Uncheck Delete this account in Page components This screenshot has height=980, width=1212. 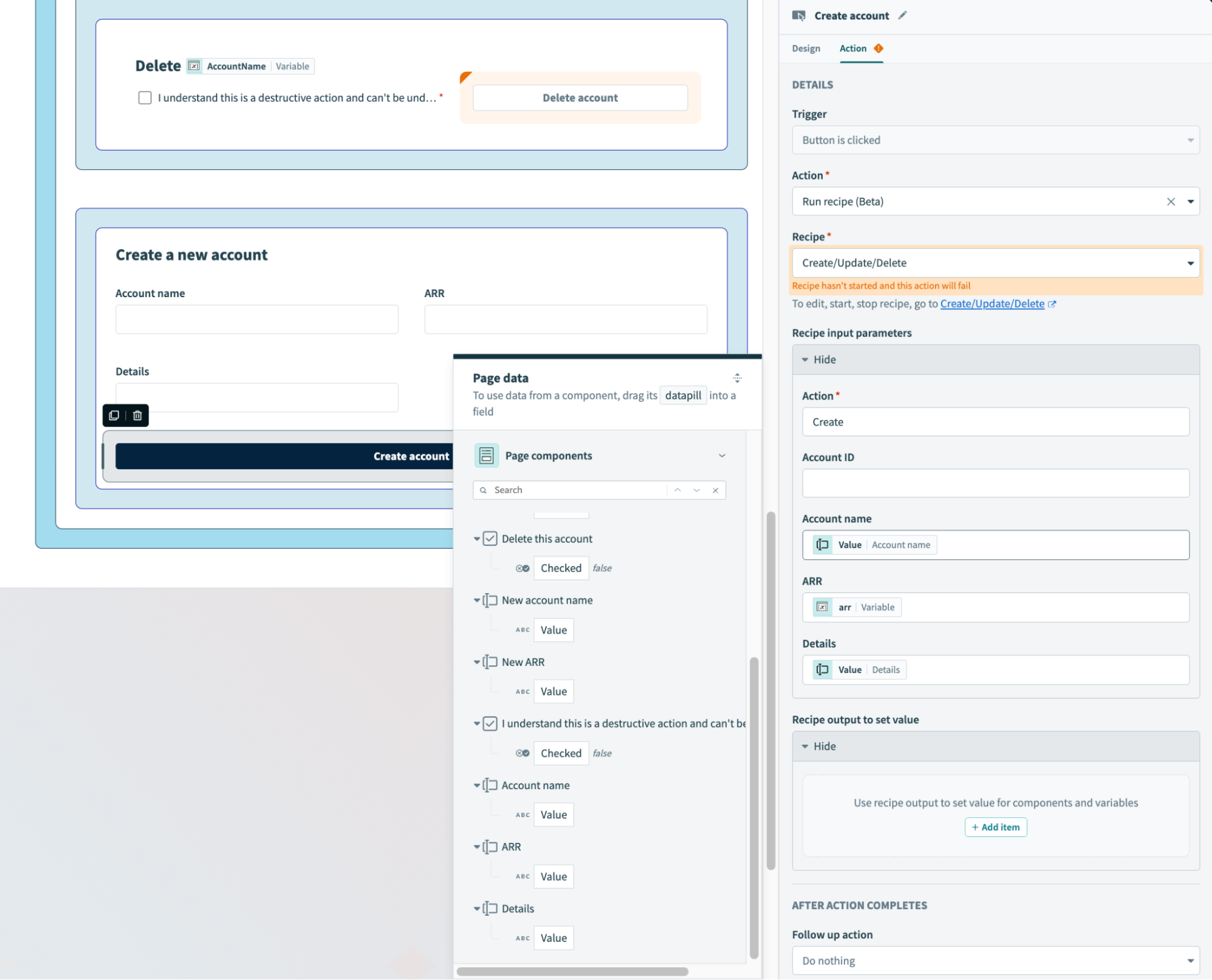[x=490, y=539]
